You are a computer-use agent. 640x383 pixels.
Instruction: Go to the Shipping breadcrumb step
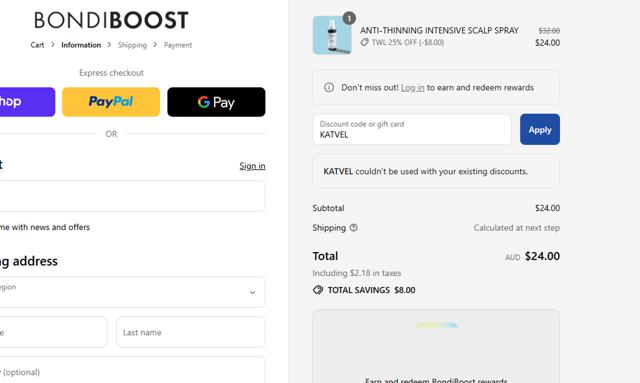click(x=132, y=45)
